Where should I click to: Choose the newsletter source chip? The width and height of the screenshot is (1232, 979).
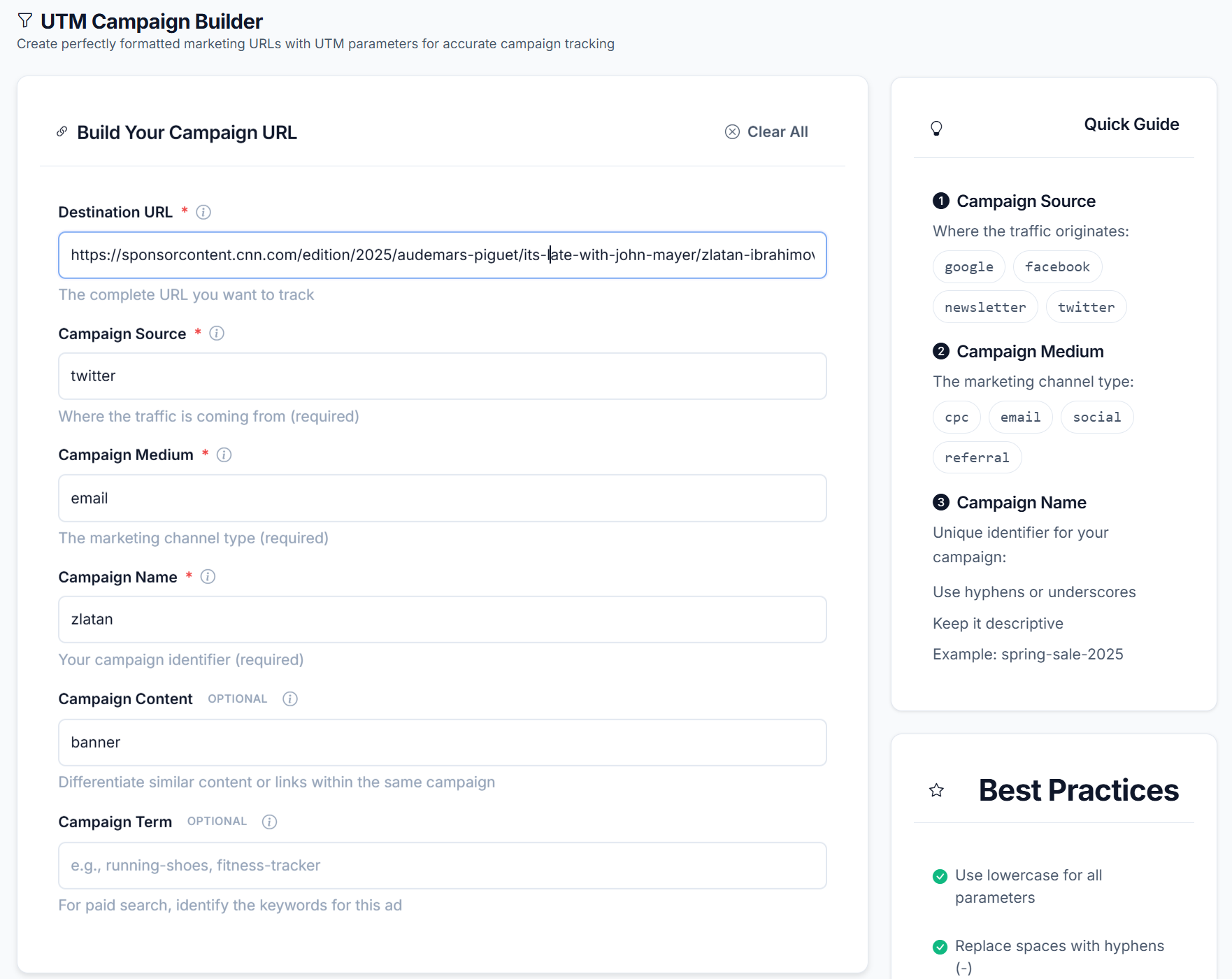coord(984,308)
